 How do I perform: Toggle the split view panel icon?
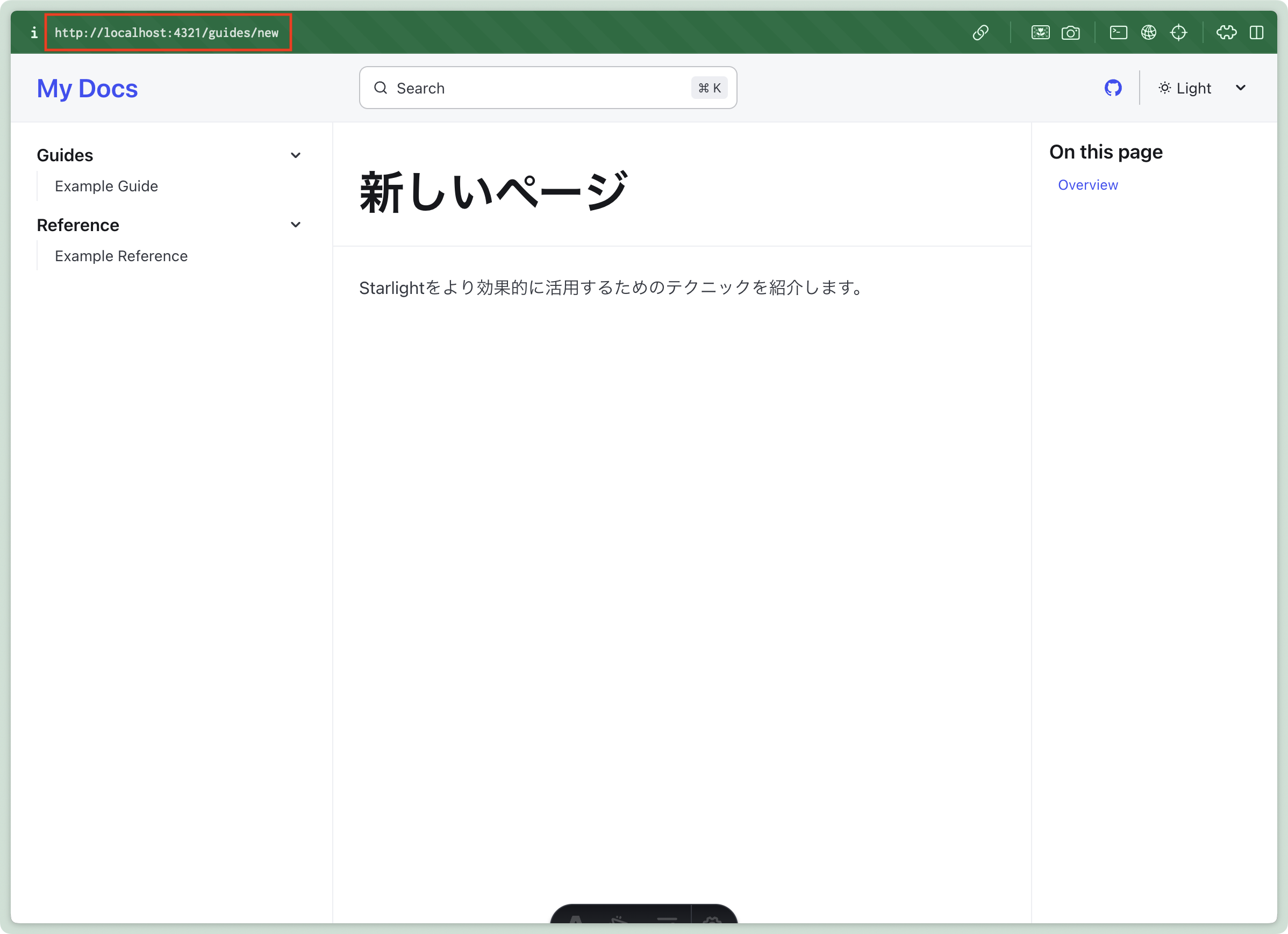pos(1257,32)
